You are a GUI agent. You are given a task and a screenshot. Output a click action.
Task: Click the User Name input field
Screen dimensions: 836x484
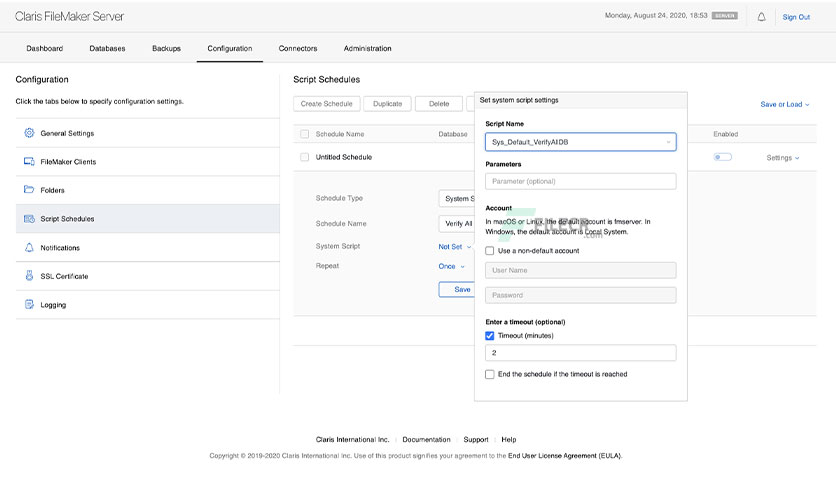pos(581,270)
